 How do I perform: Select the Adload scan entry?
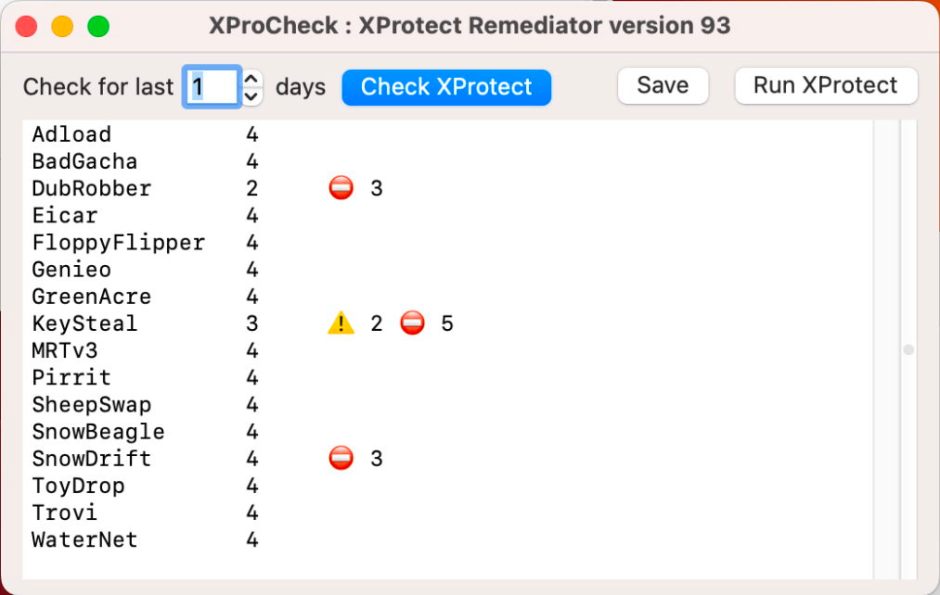pyautogui.click(x=72, y=133)
